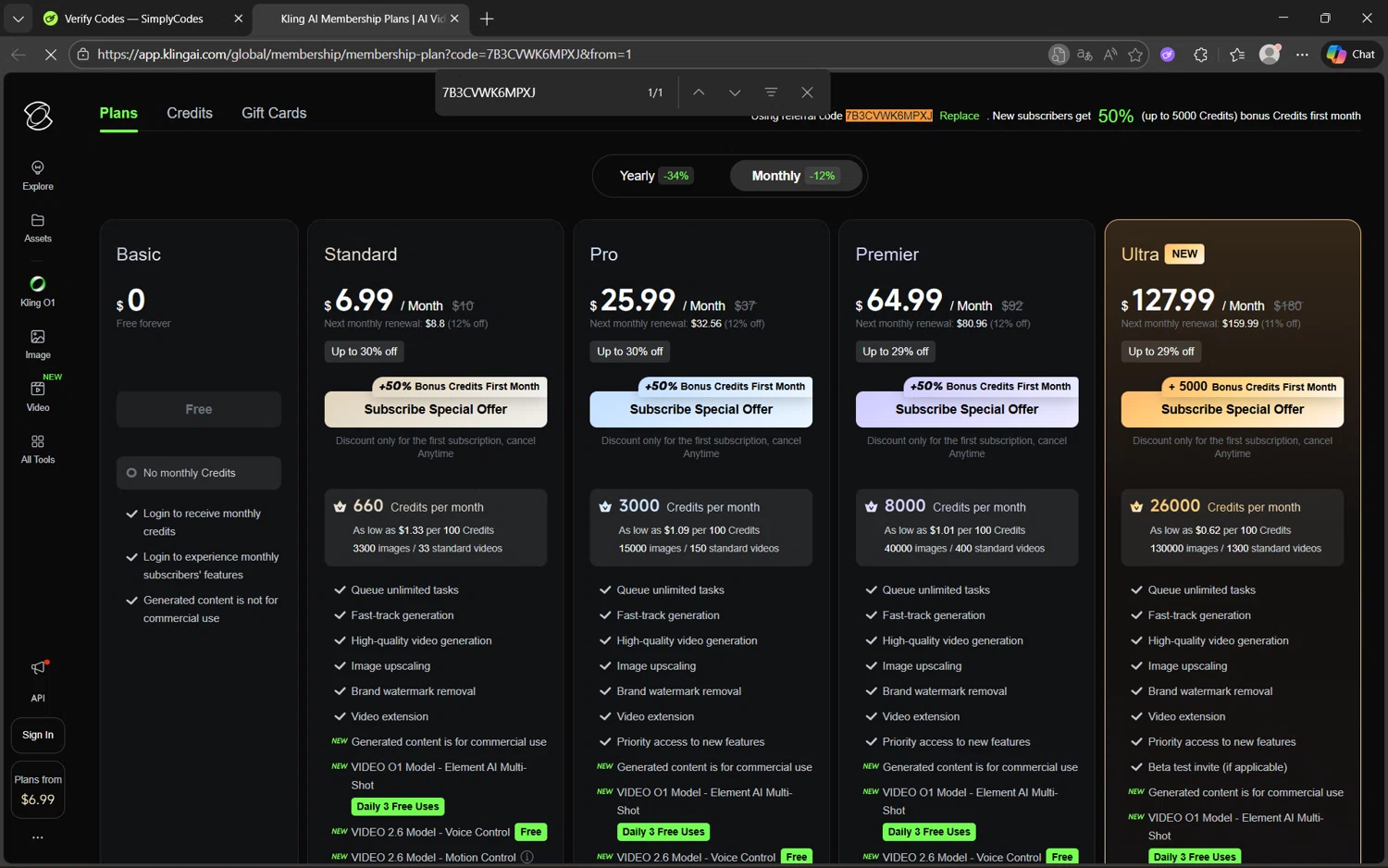Open the tab actions dropdown arrow
This screenshot has height=868, width=1388.
tap(19, 19)
